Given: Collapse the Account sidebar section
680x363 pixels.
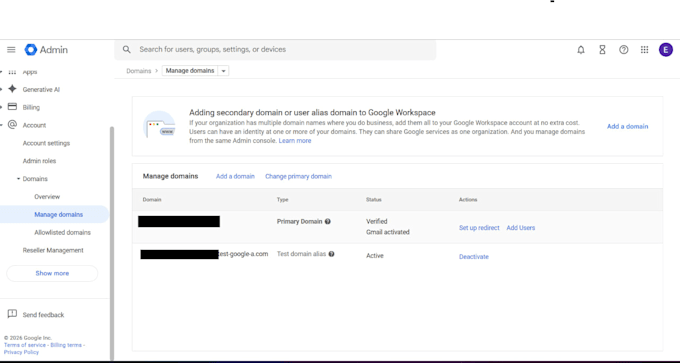Looking at the screenshot, I should [x=2, y=125].
